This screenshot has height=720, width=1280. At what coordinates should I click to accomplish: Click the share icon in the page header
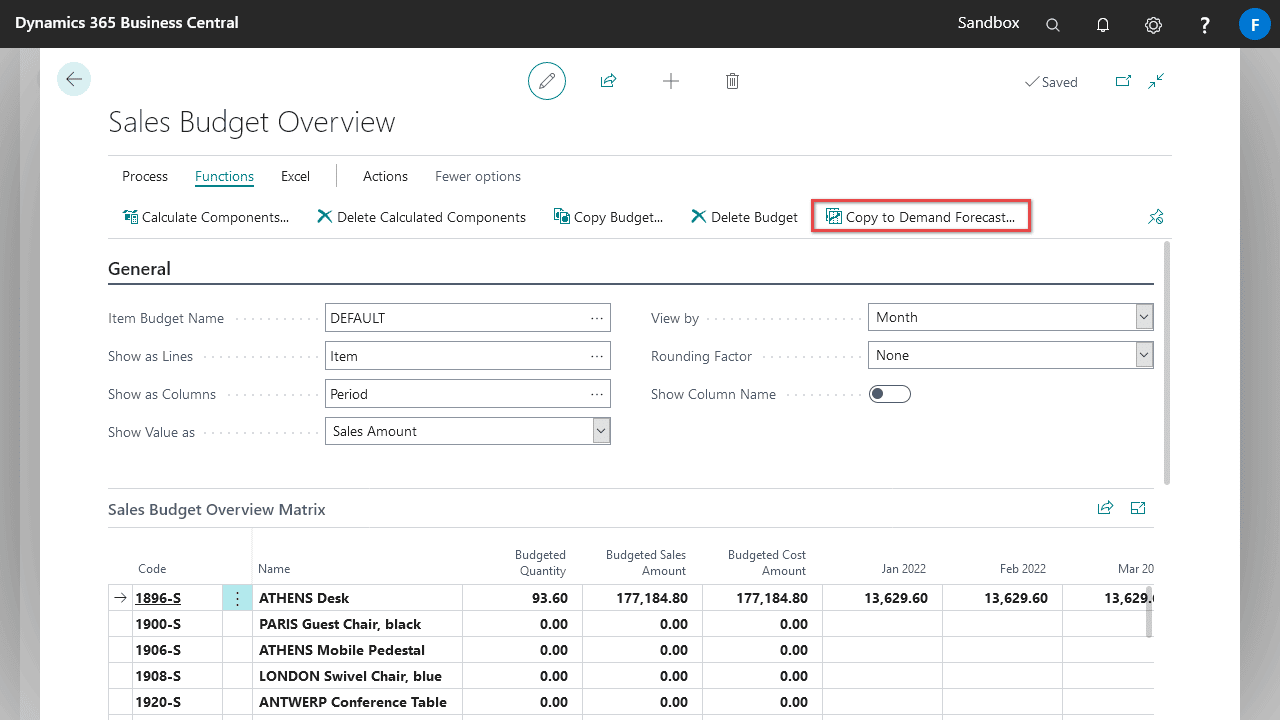coord(608,81)
